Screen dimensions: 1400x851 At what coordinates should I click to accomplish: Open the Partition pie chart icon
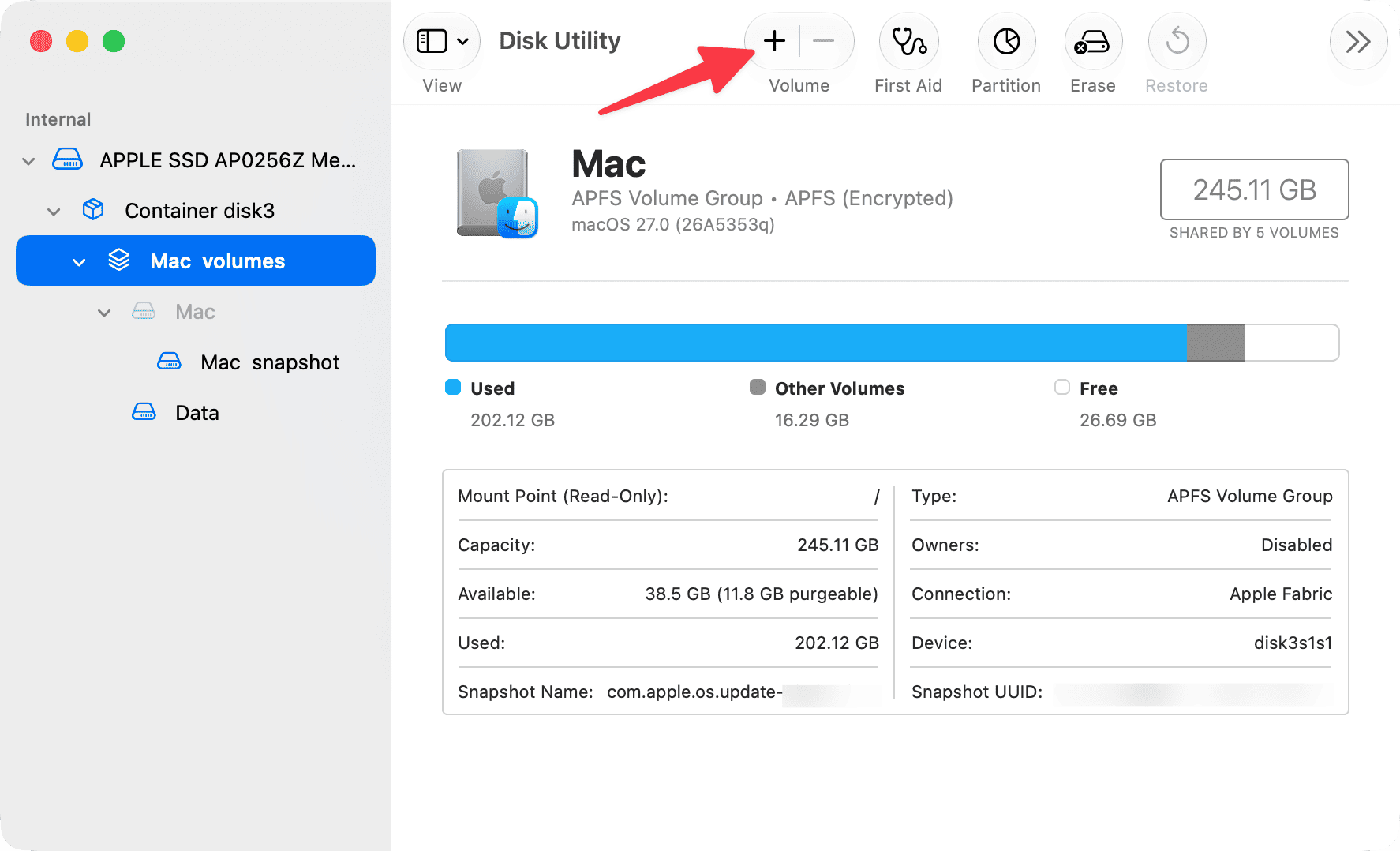[1006, 41]
